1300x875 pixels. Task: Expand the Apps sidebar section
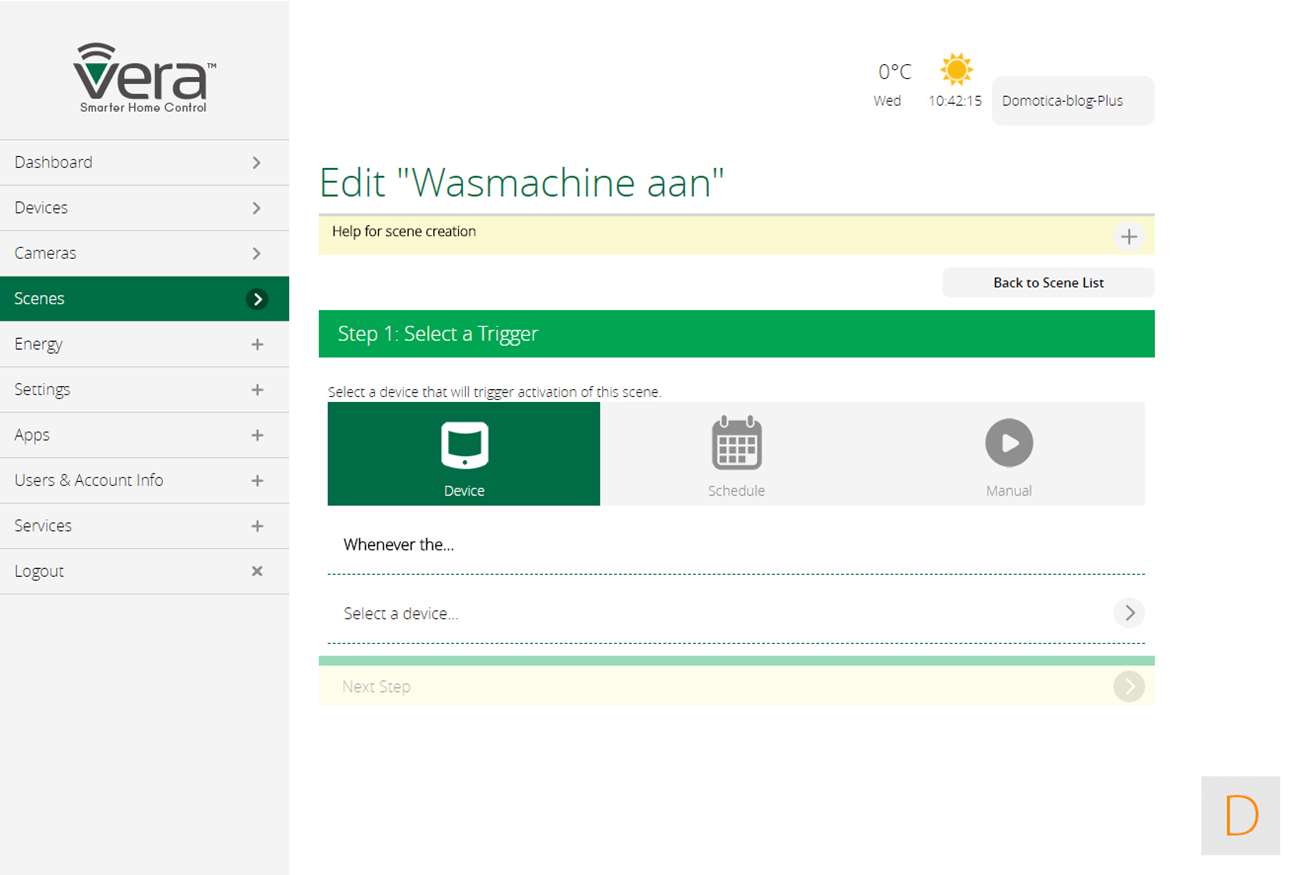[257, 435]
